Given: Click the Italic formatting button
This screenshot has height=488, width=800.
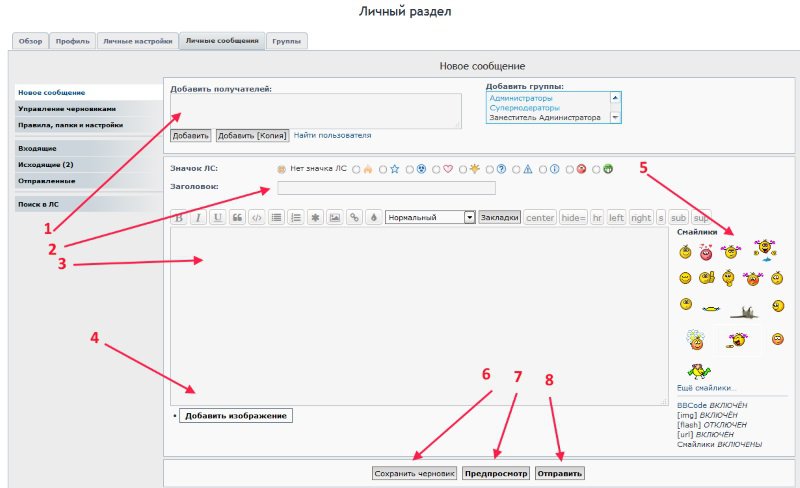Looking at the screenshot, I should (198, 217).
